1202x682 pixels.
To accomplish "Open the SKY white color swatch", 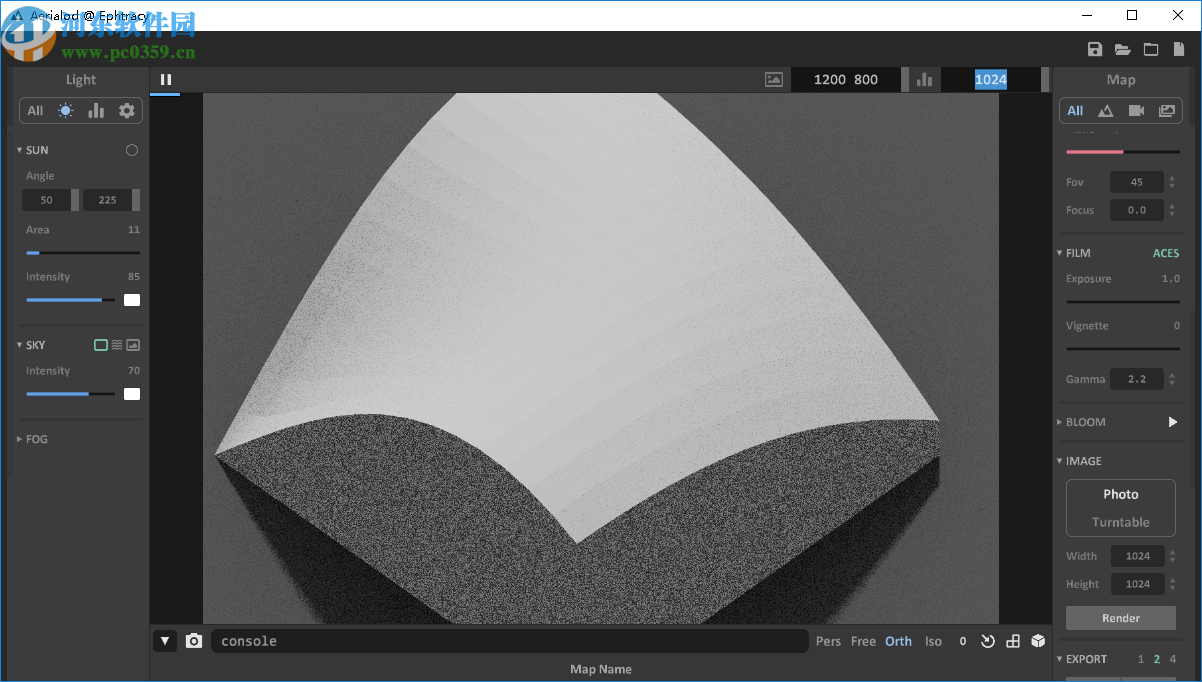I will pyautogui.click(x=132, y=394).
